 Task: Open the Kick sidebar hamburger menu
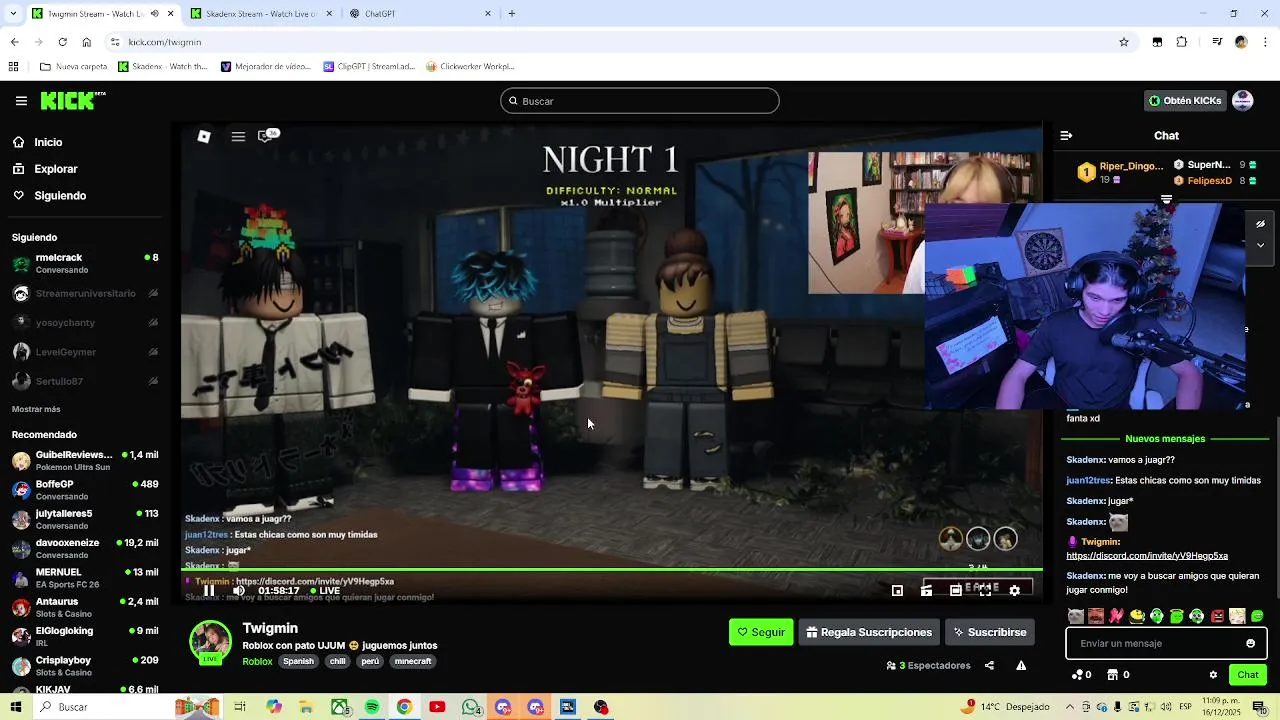[x=21, y=101]
